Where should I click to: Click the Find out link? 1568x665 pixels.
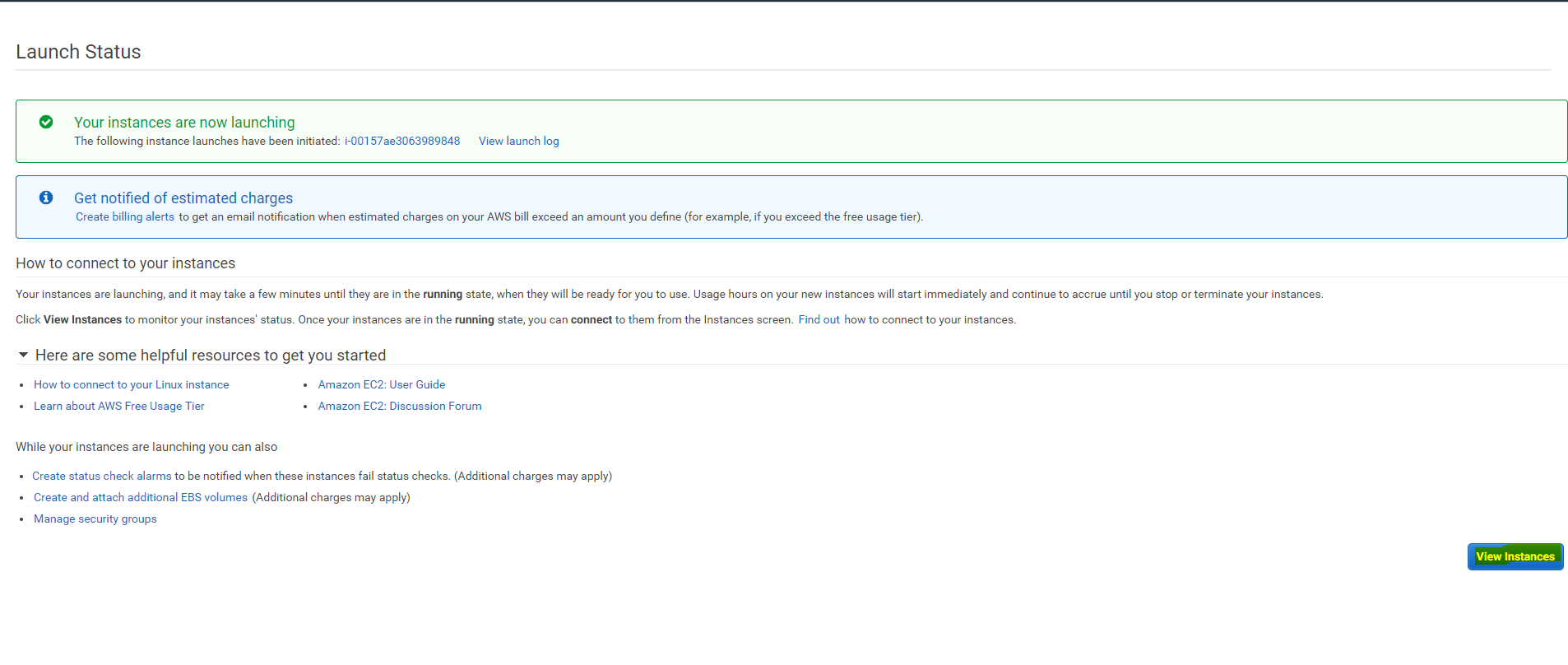pos(819,319)
